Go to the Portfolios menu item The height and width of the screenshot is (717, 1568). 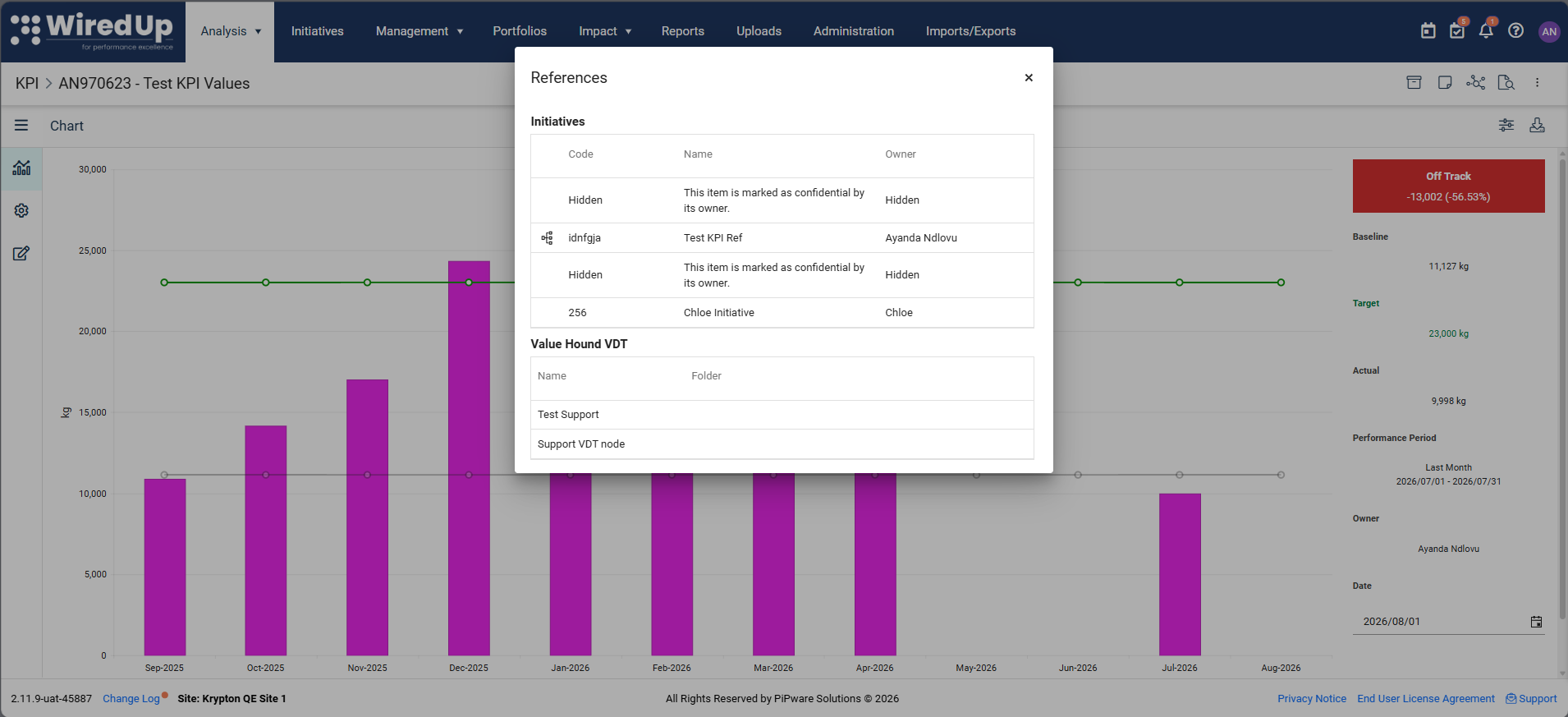520,31
